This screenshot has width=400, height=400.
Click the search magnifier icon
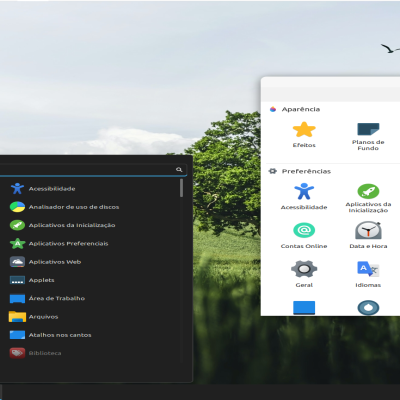[179, 170]
